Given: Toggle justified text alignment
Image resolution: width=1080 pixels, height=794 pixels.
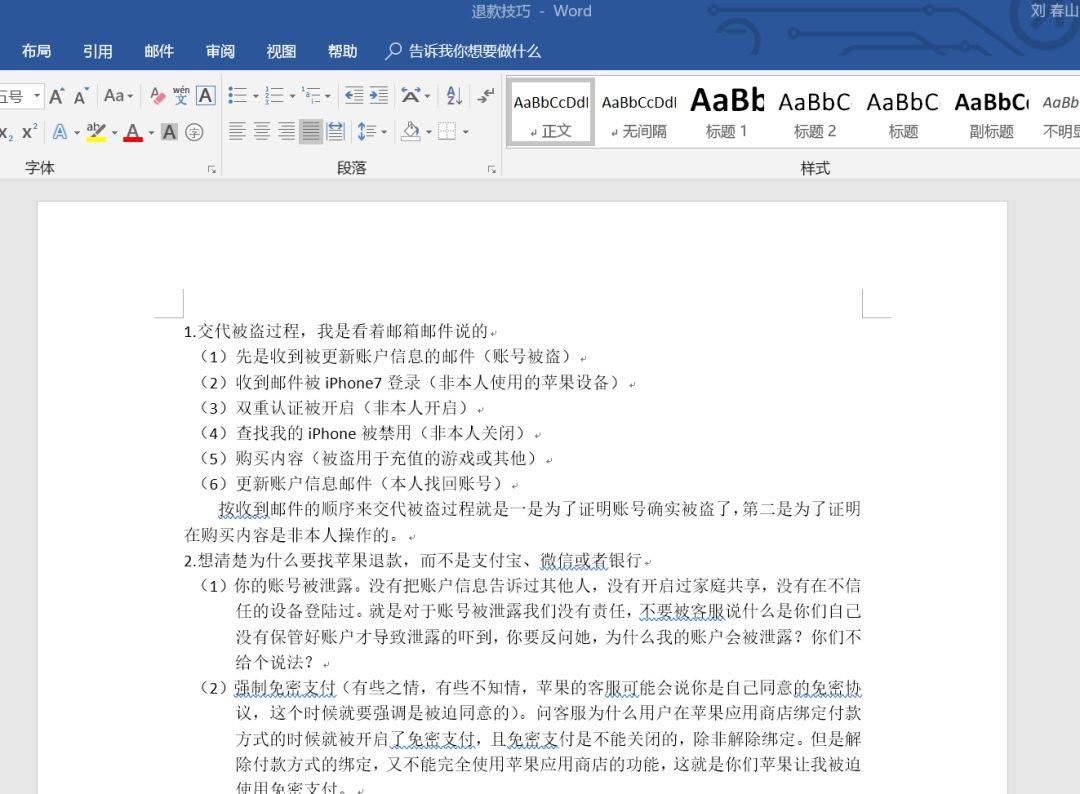Looking at the screenshot, I should coord(311,132).
